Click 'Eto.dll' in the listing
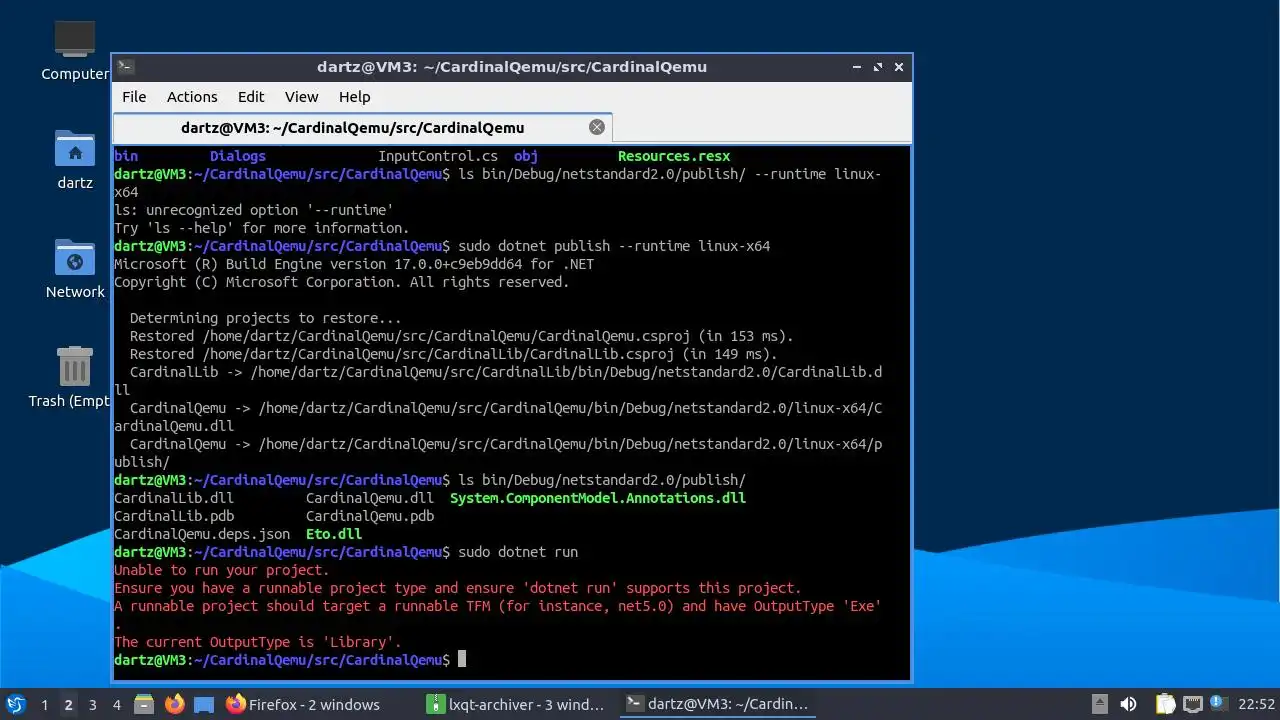This screenshot has height=720, width=1280. click(334, 534)
